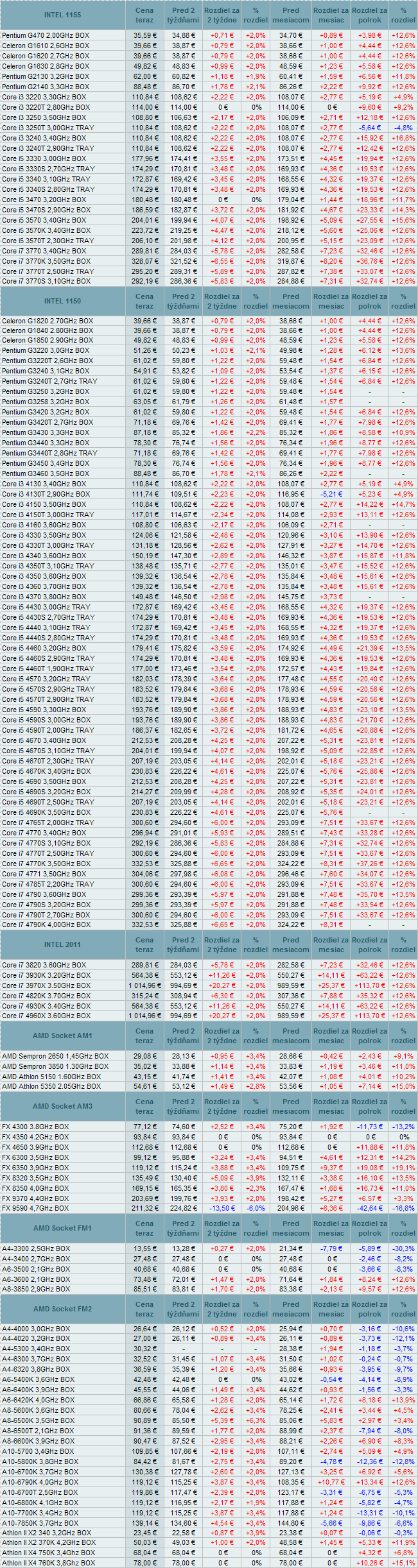The image size is (418, 1568).
Task: Click the -30,3% value for A4-3300
Action: [403, 1248]
